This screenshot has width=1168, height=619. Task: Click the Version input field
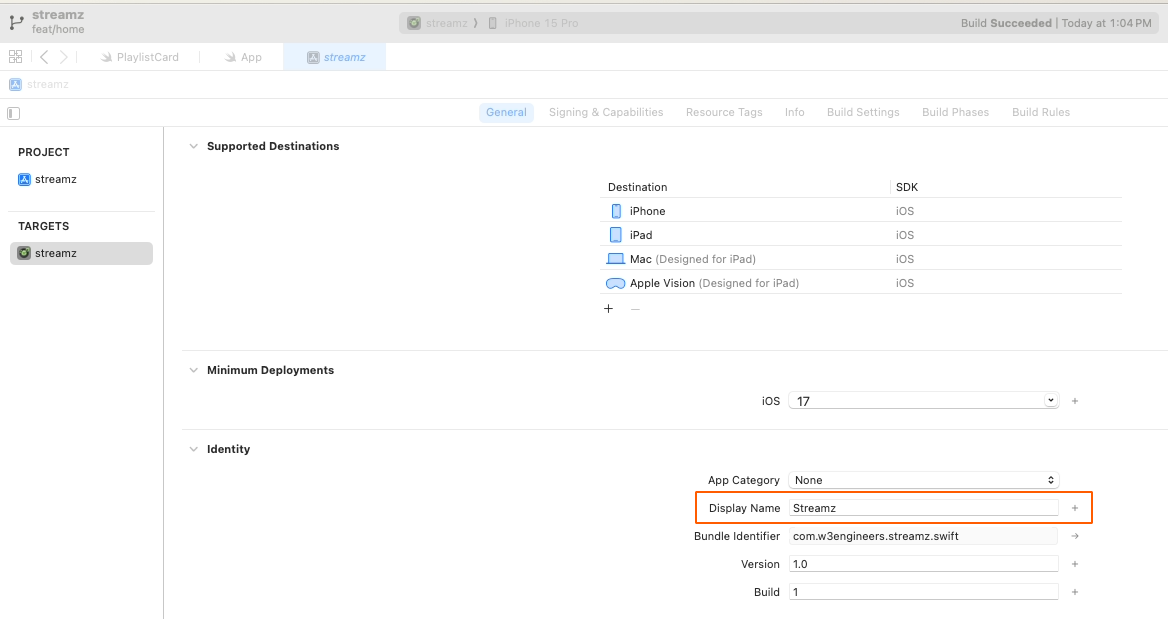pyautogui.click(x=924, y=564)
